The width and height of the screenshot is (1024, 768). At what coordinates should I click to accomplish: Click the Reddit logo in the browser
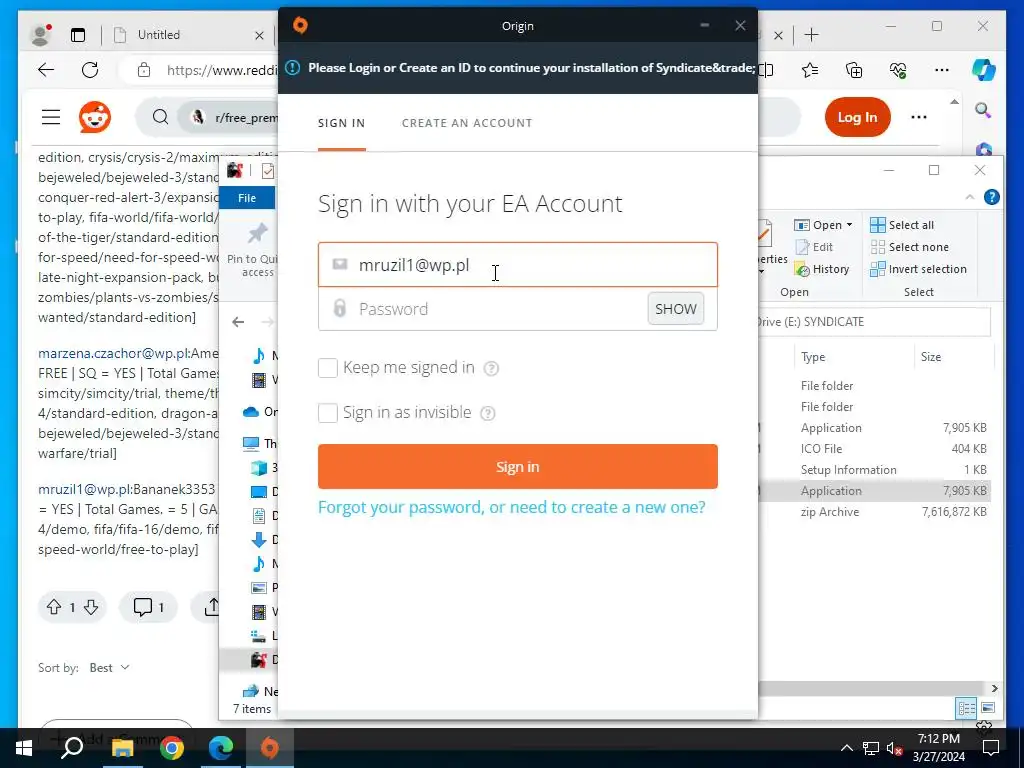tap(95, 117)
